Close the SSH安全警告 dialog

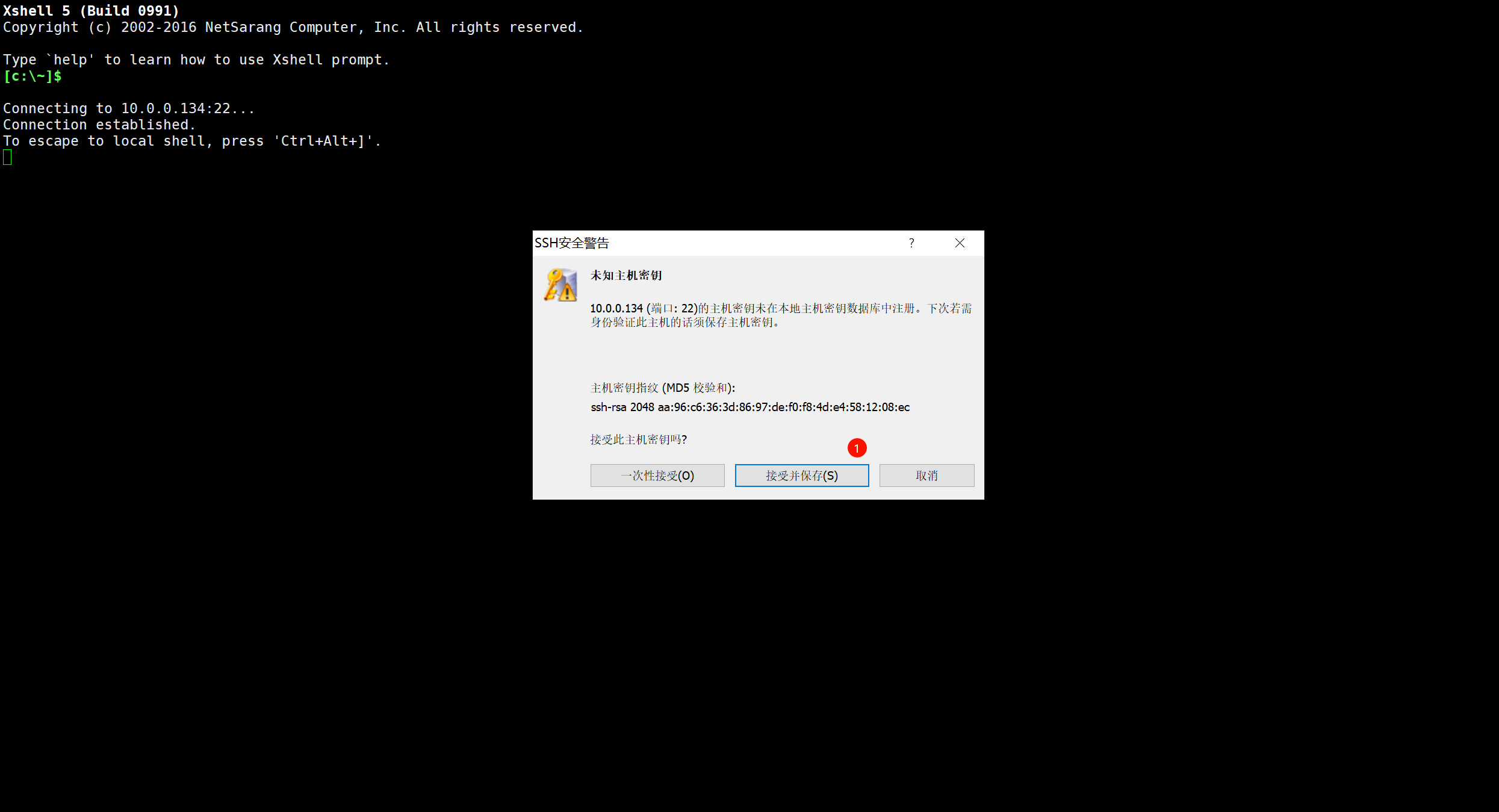pyautogui.click(x=960, y=243)
